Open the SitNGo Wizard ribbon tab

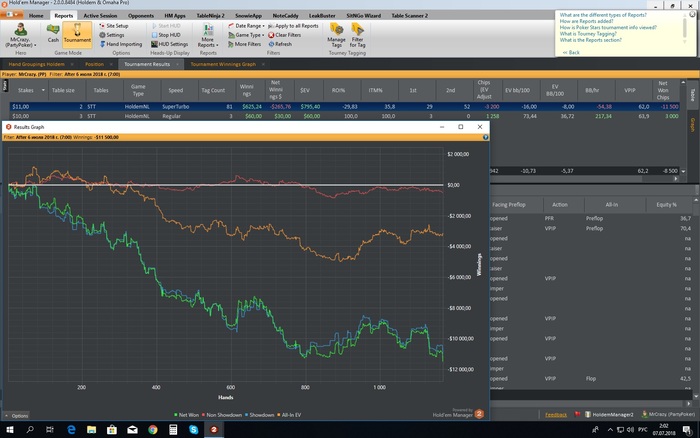coord(363,15)
